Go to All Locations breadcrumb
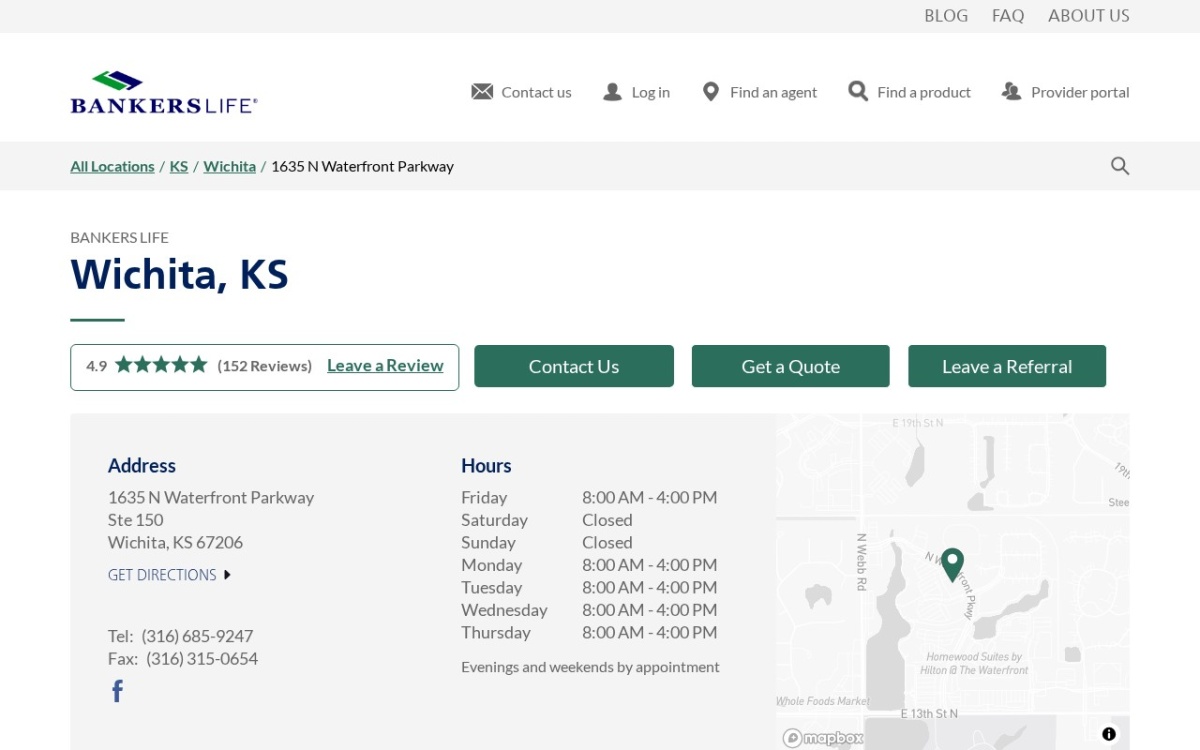The height and width of the screenshot is (750, 1200). pos(112,166)
